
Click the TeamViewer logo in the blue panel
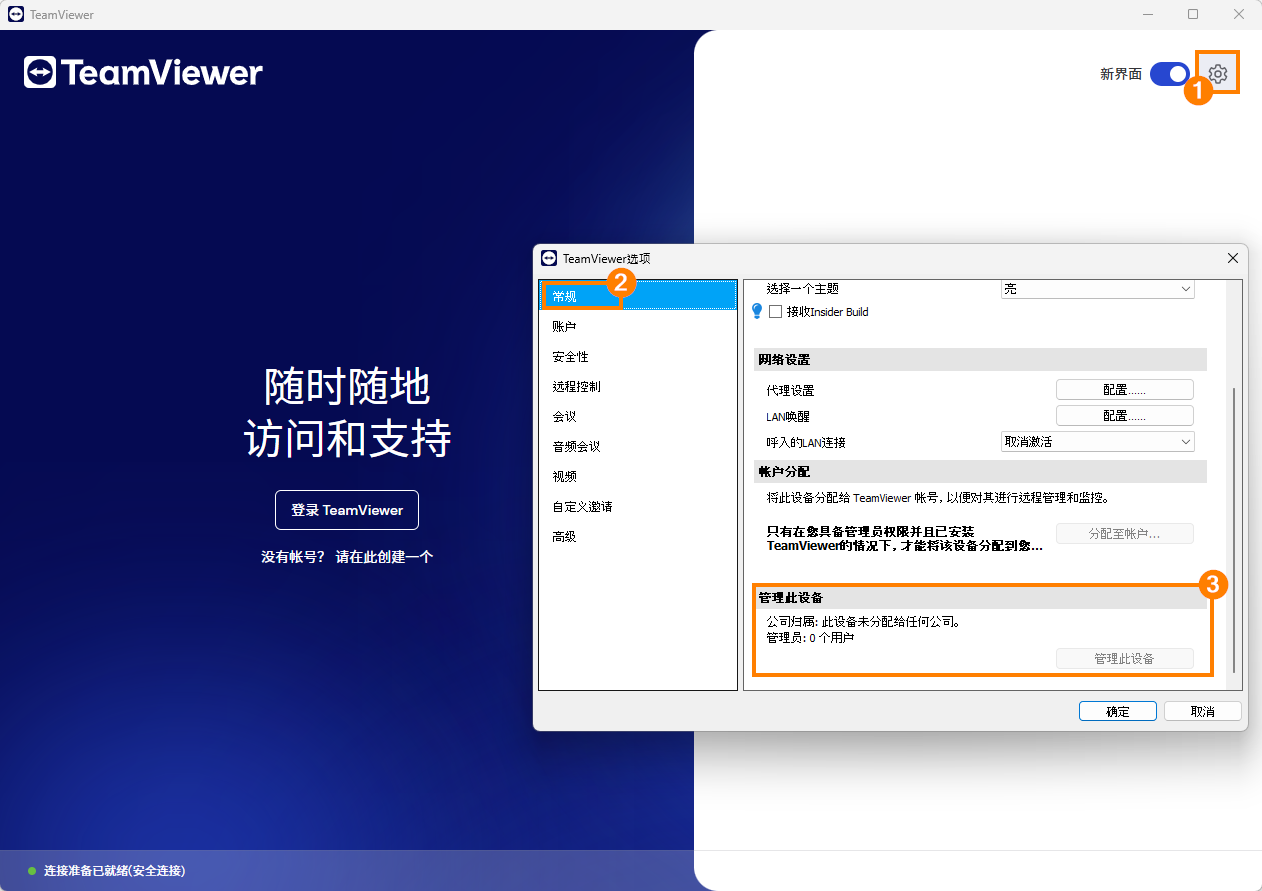pos(143,73)
